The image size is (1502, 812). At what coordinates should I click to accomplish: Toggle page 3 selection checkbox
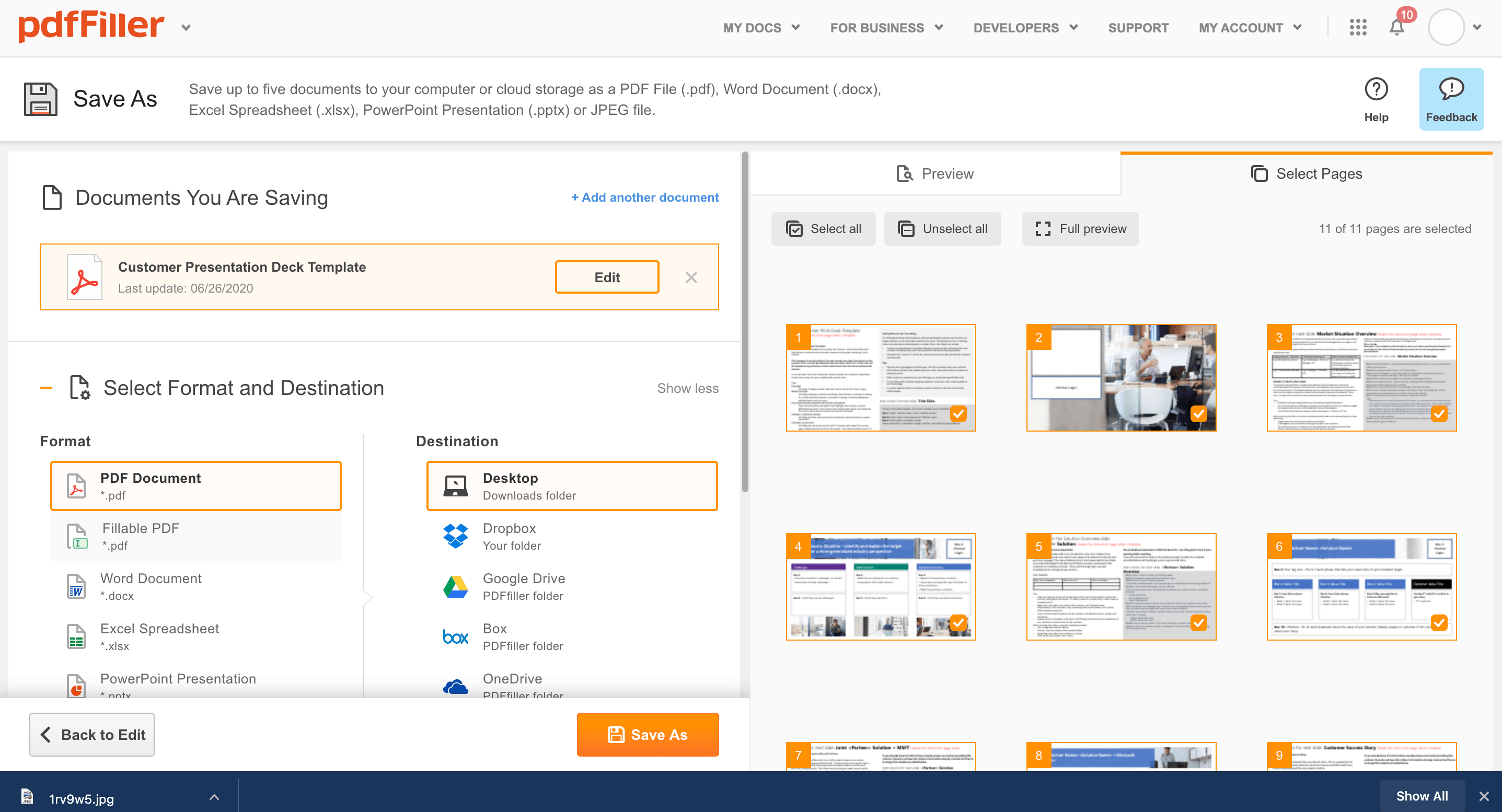(1438, 414)
